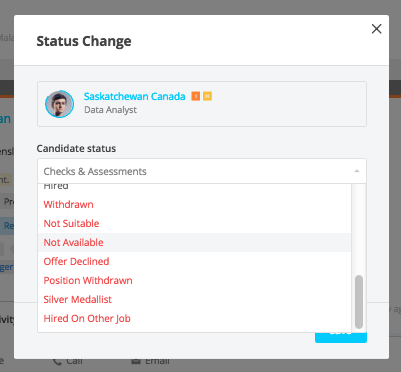Click the Call phone icon behind dialog
The image size is (401, 372).
click(x=57, y=361)
